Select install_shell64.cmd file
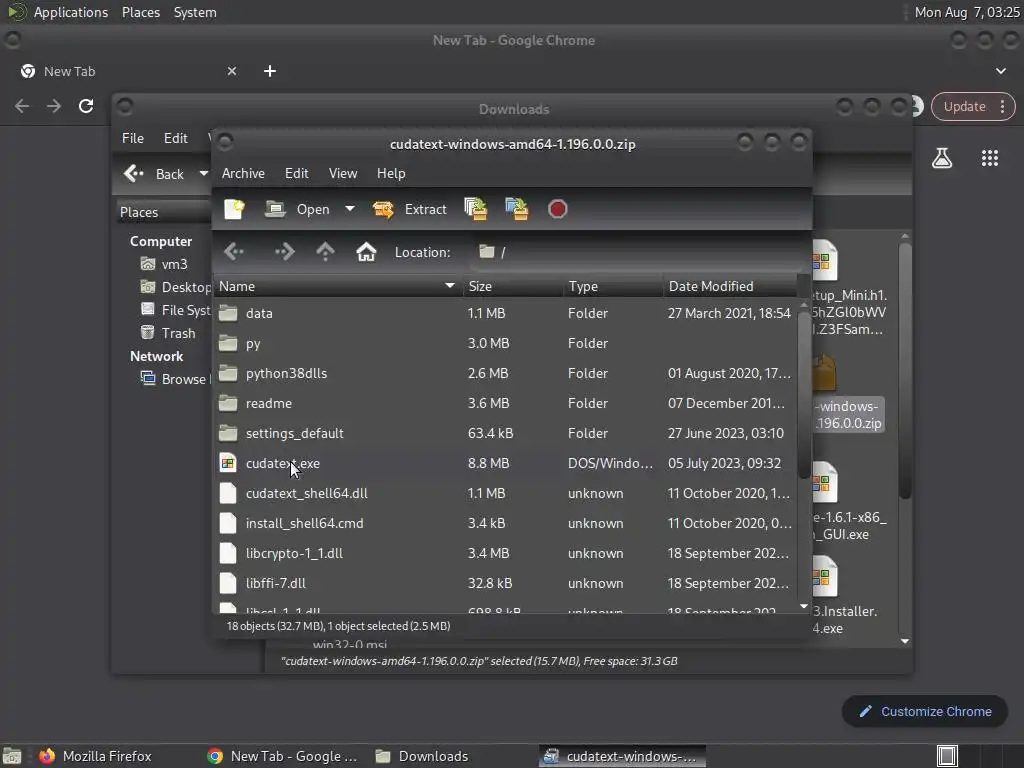The height and width of the screenshot is (768, 1024). (x=505, y=524)
